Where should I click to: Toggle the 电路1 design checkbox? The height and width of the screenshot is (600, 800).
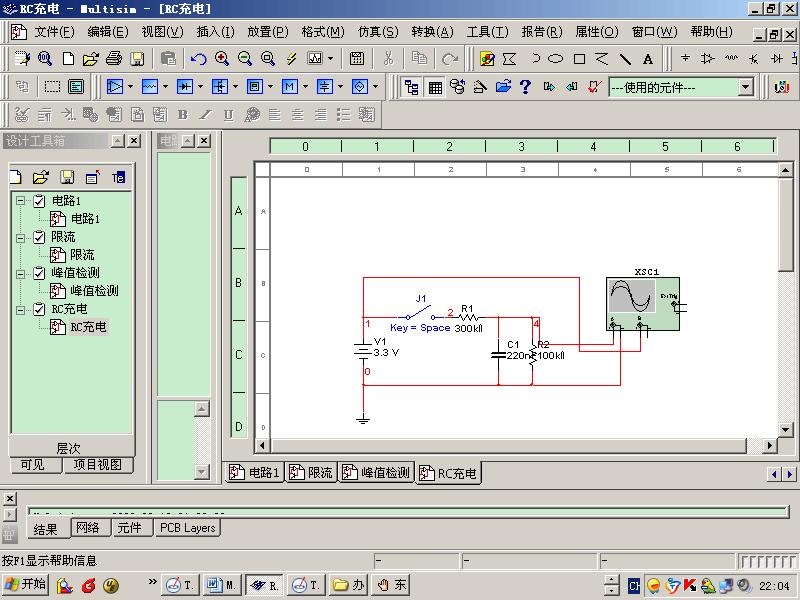pos(39,201)
